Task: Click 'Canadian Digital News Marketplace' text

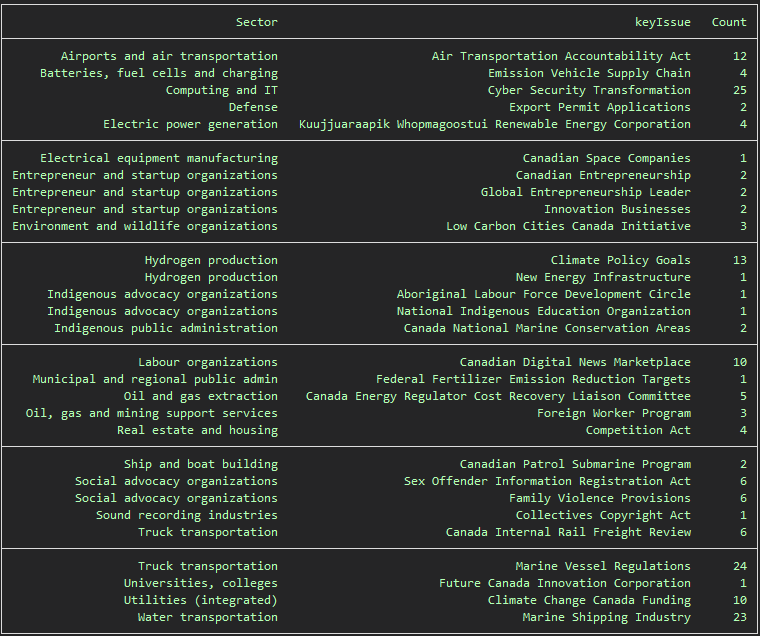Action: (575, 362)
